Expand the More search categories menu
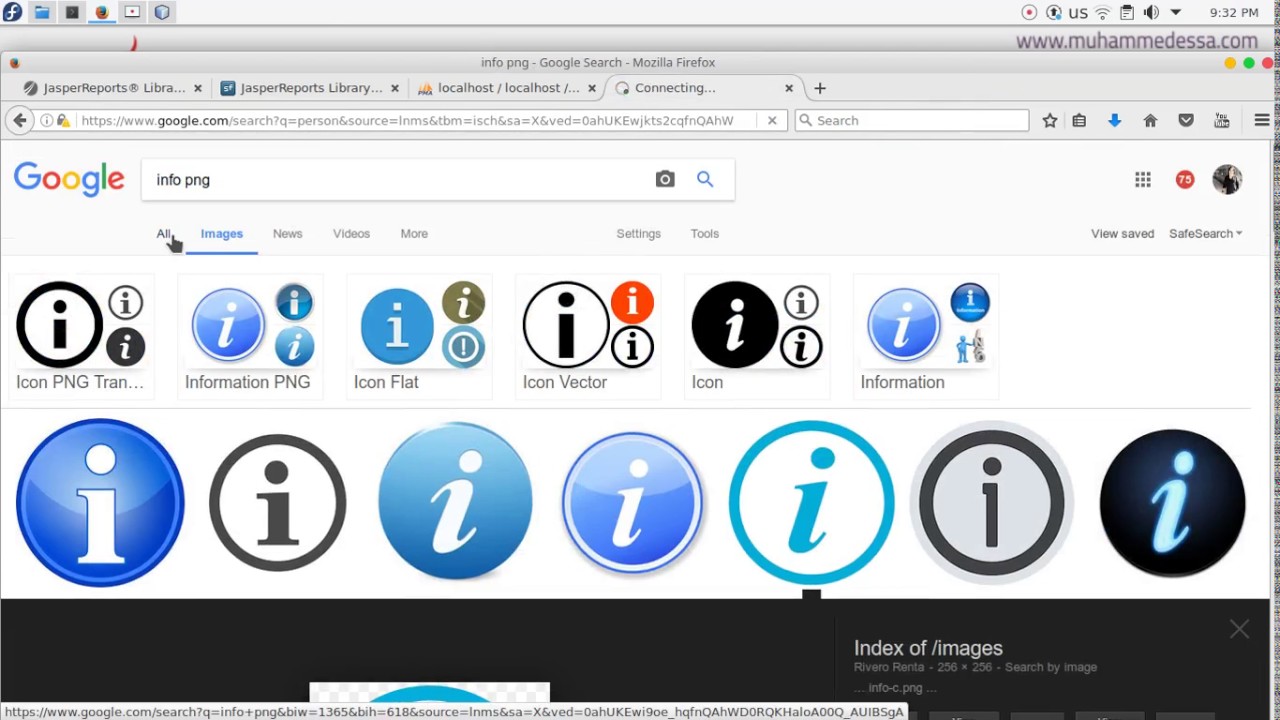 414,234
